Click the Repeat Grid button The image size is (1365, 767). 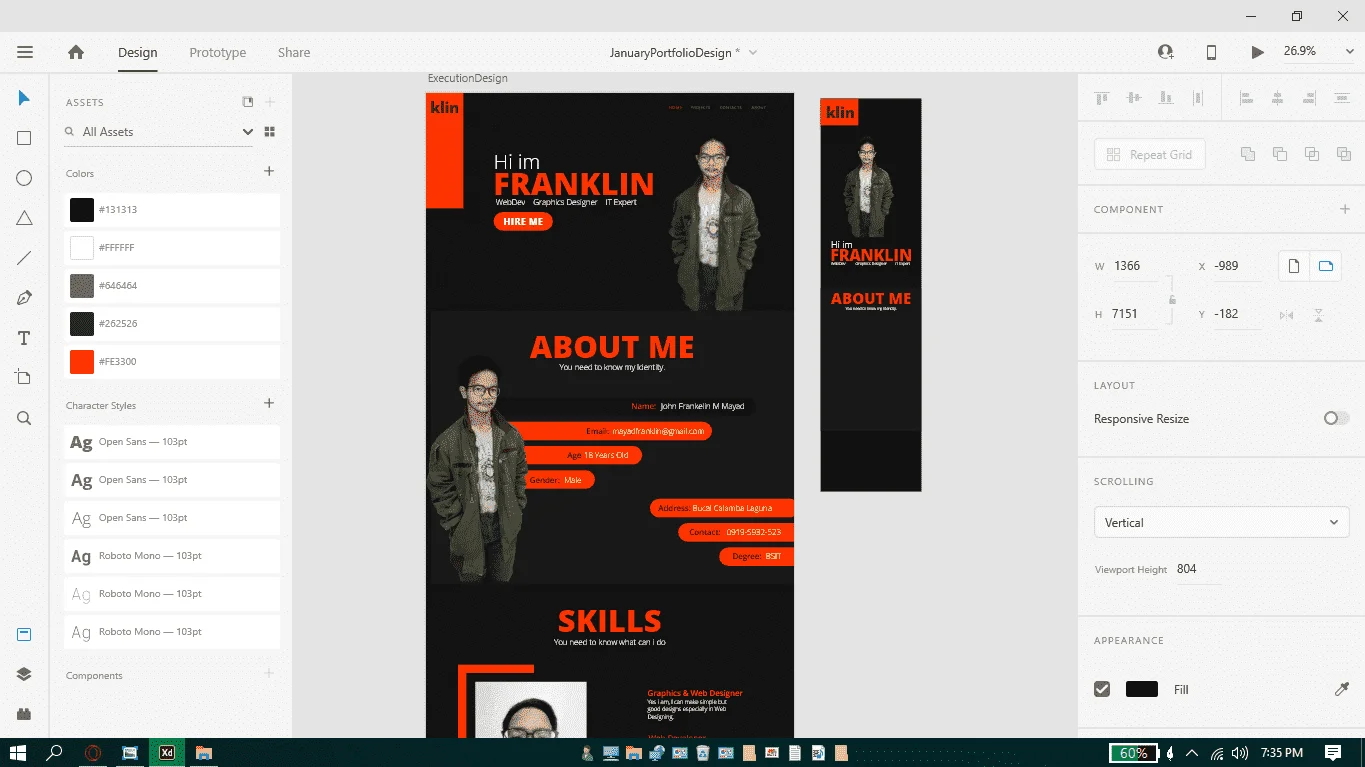(1150, 154)
